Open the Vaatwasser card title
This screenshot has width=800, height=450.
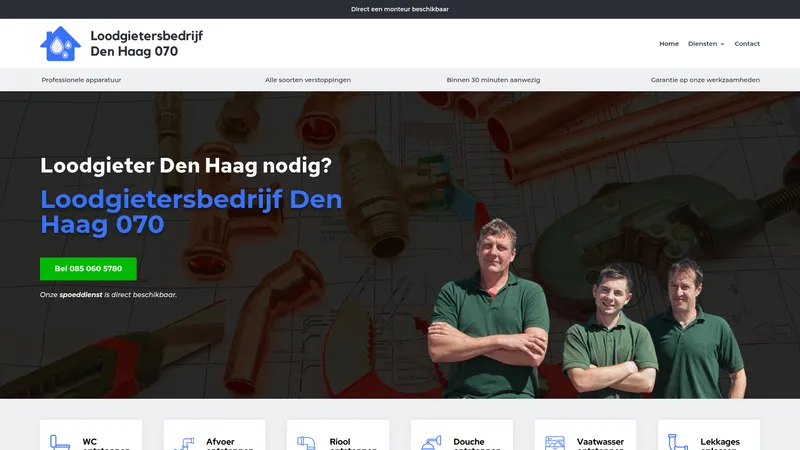pos(601,444)
